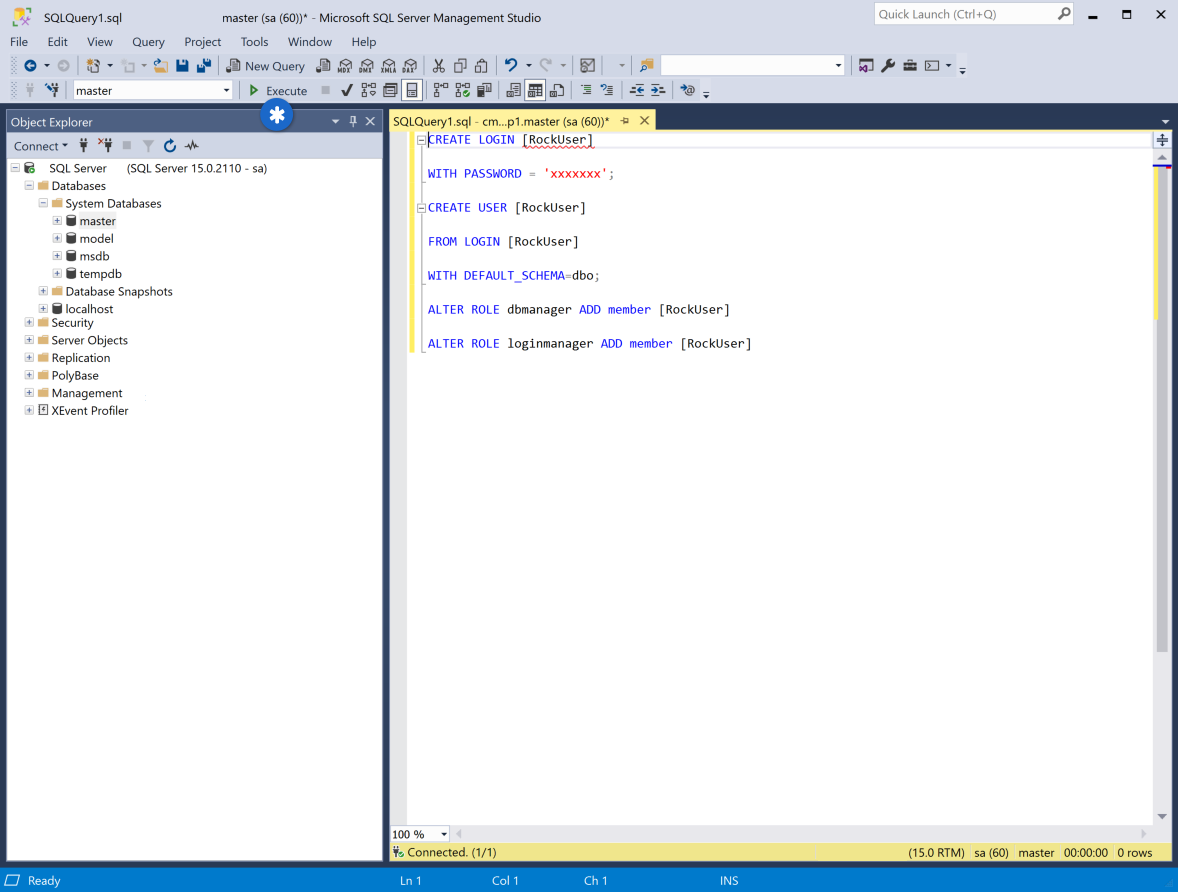
Task: Click the Open File folder icon
Action: [160, 66]
